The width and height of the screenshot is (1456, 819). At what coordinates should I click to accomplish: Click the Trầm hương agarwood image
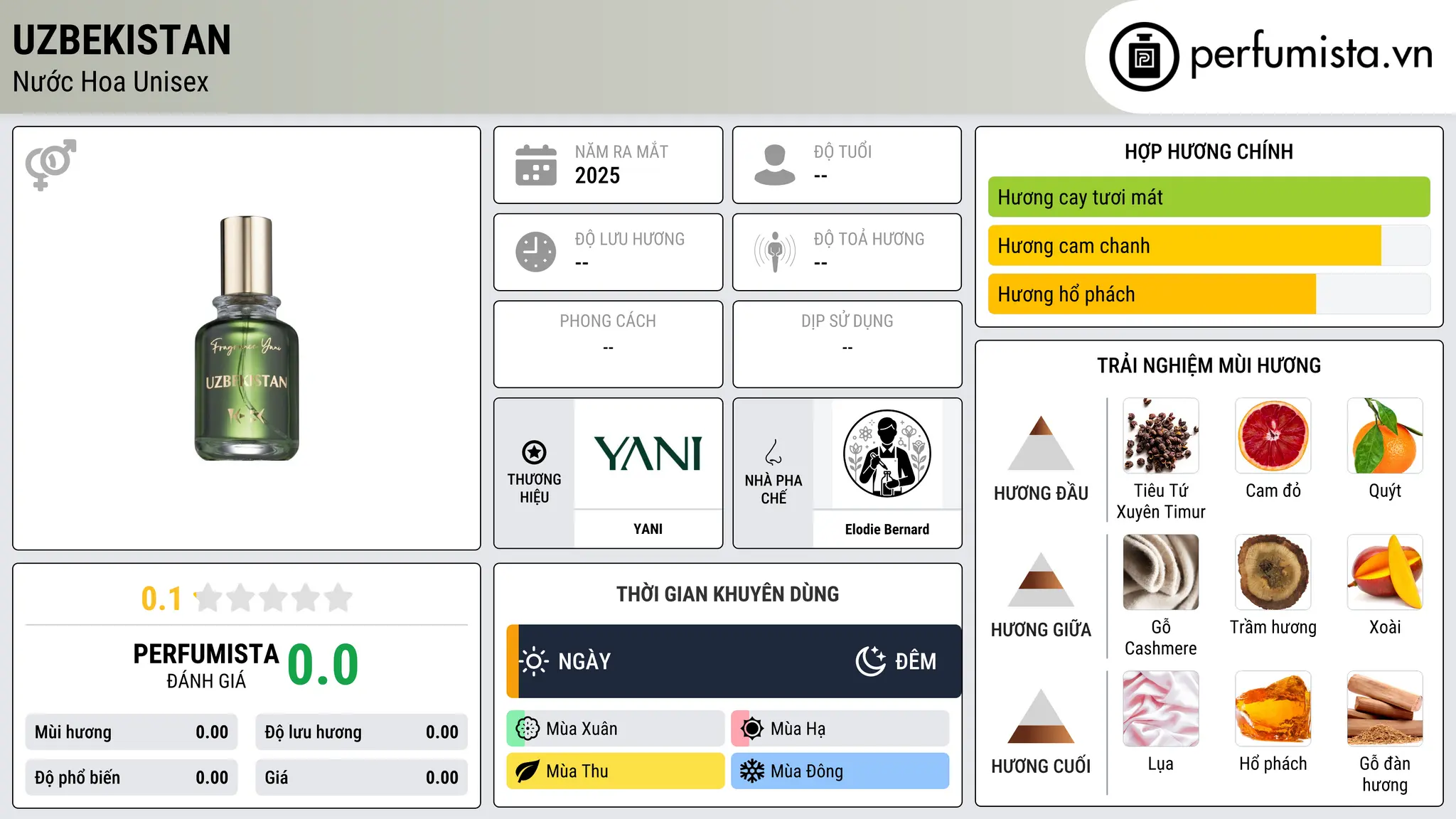click(x=1273, y=572)
